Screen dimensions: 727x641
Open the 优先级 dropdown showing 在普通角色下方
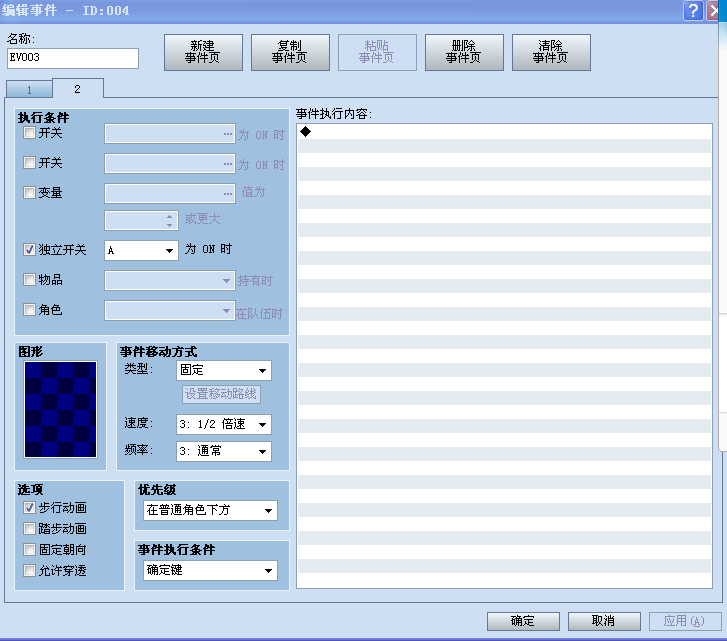pos(210,511)
